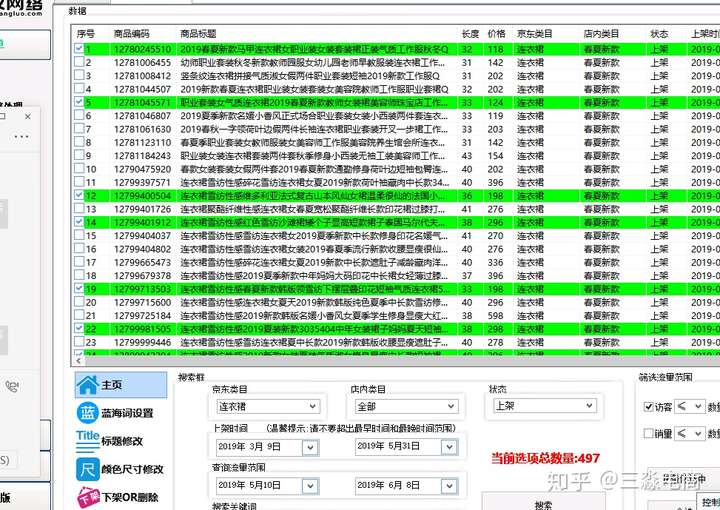Select 蓝海词设置 label
The width and height of the screenshot is (720, 510).
[x=127, y=413]
